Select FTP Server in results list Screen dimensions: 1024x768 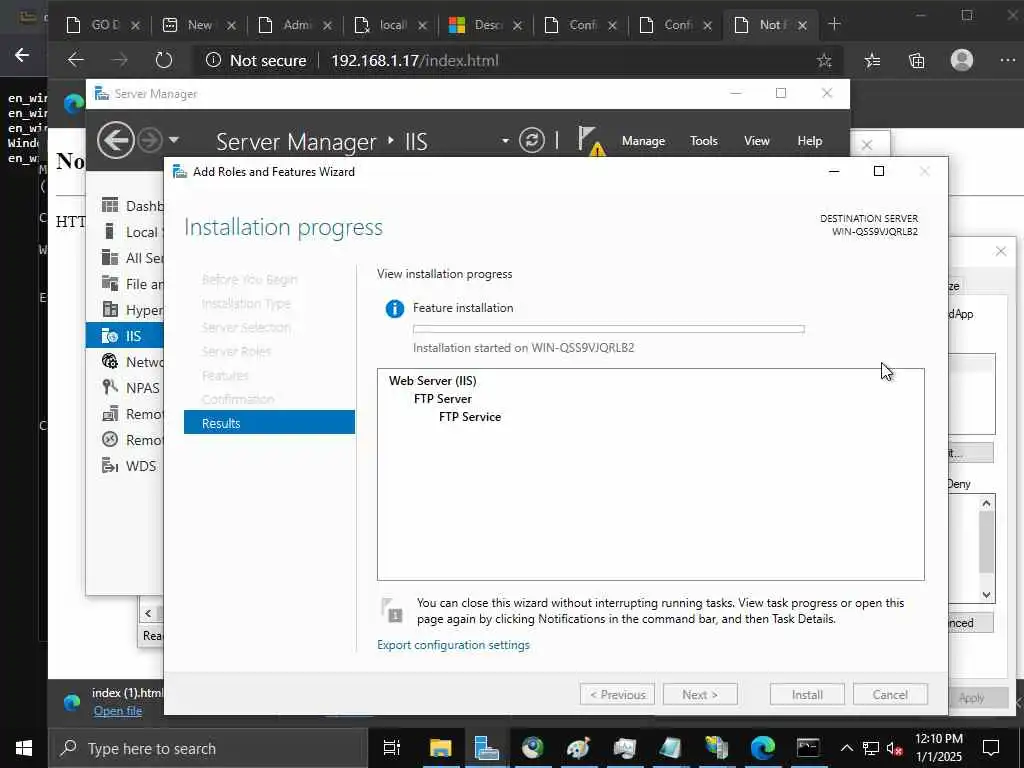[443, 398]
